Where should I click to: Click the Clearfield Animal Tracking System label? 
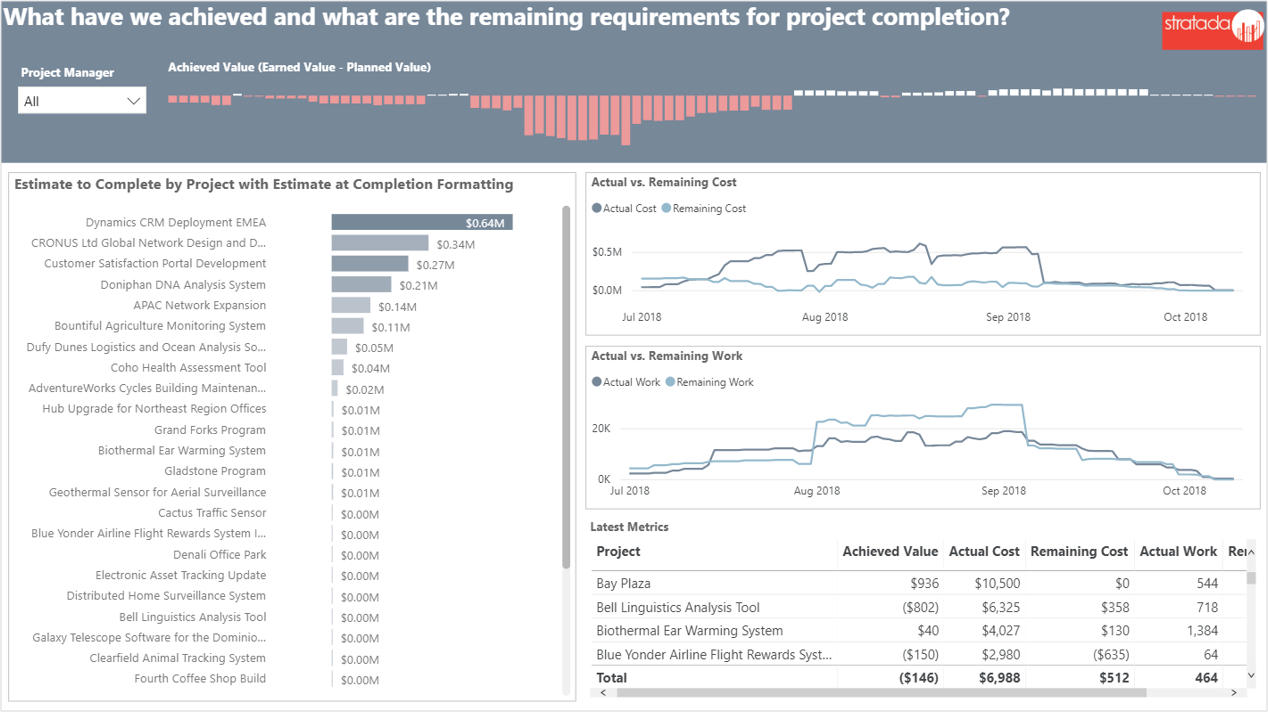click(178, 658)
